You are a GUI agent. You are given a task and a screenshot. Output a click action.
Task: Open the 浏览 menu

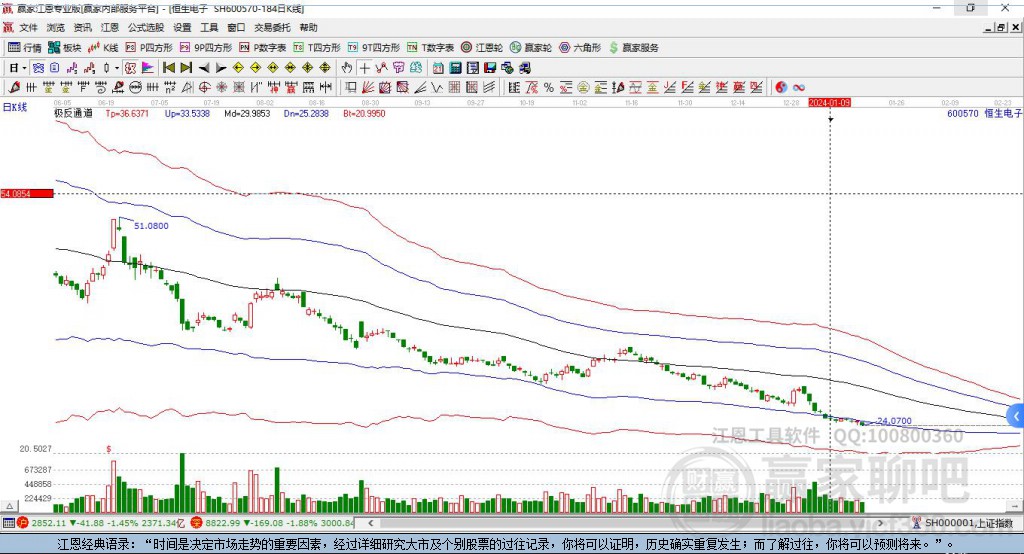click(x=56, y=27)
